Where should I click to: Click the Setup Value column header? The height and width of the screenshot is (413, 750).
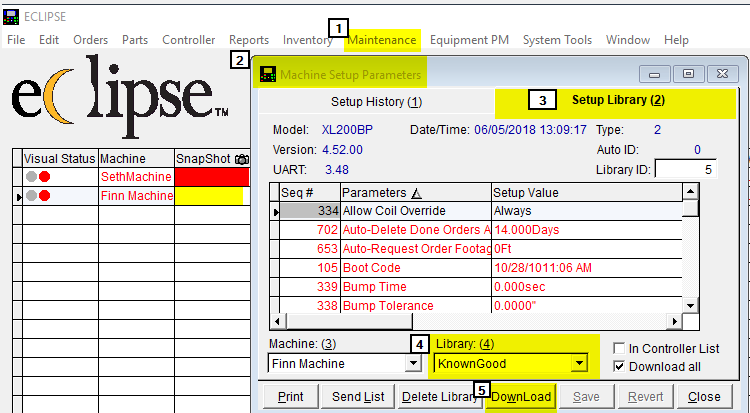click(586, 193)
